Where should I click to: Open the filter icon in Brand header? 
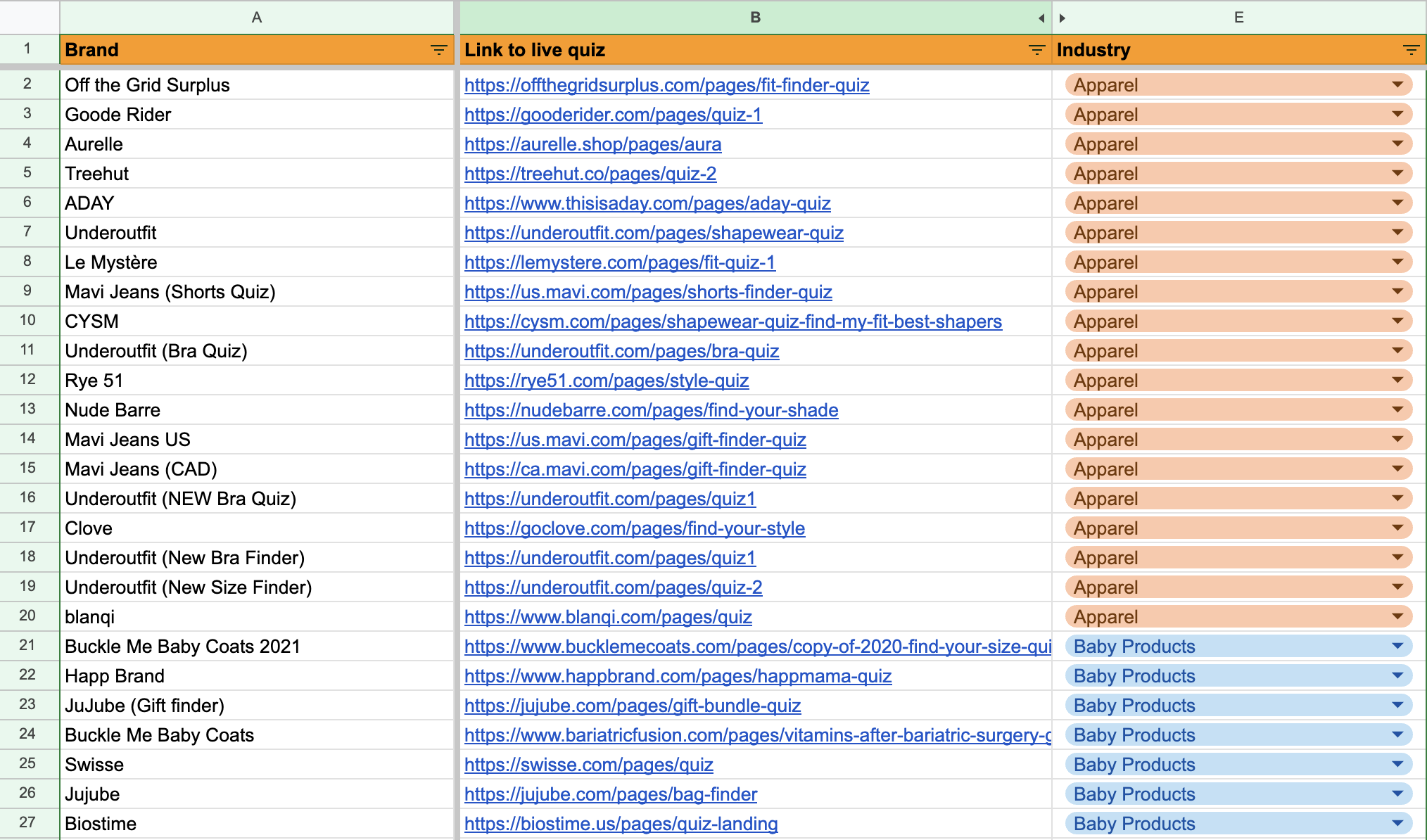438,50
